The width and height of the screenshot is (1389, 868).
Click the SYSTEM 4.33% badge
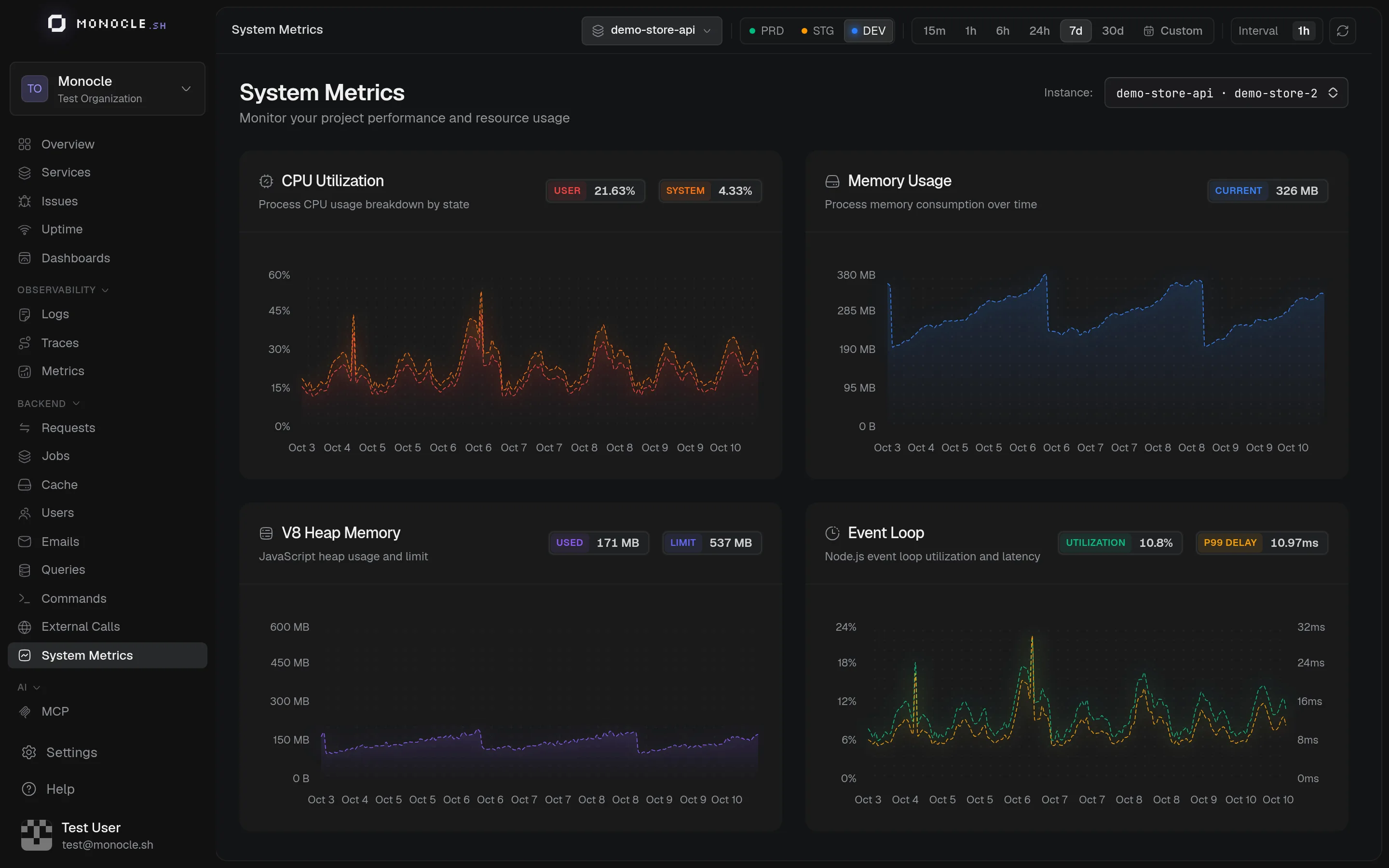709,191
